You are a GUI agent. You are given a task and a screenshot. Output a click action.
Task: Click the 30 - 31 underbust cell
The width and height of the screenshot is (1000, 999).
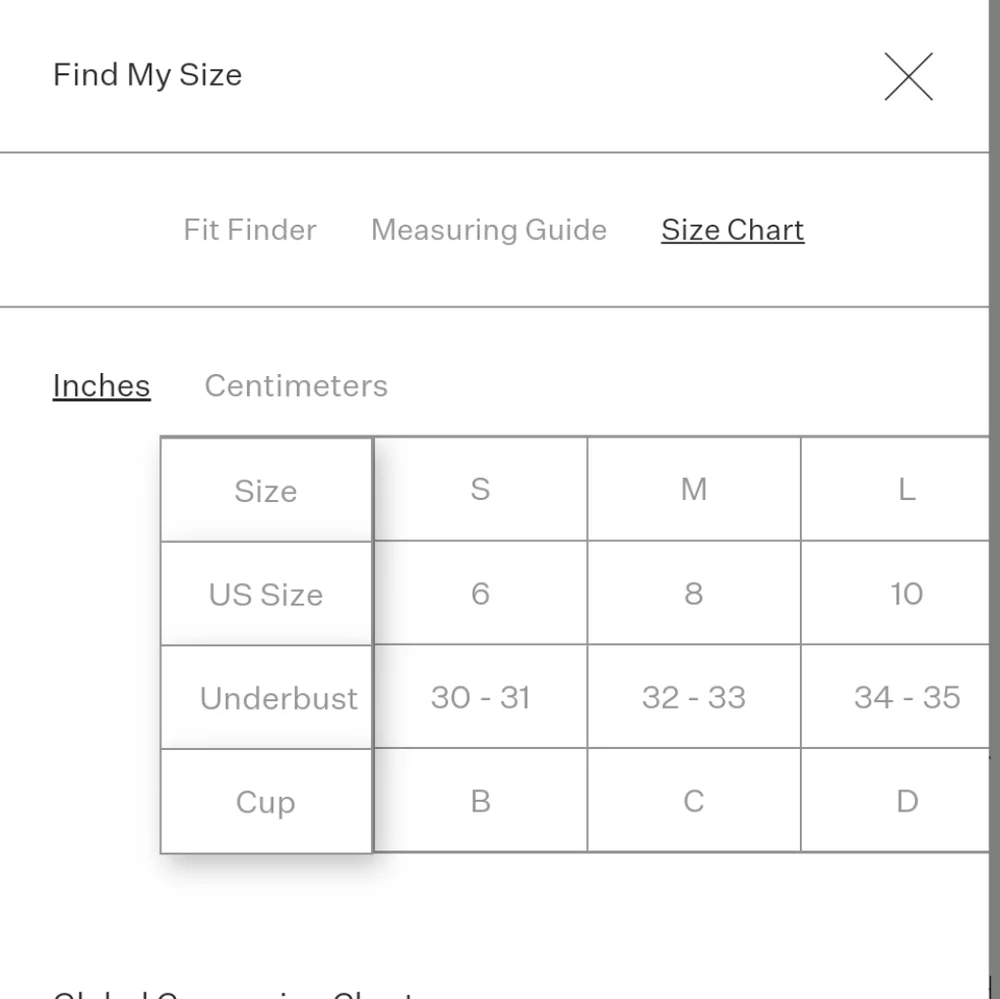480,697
